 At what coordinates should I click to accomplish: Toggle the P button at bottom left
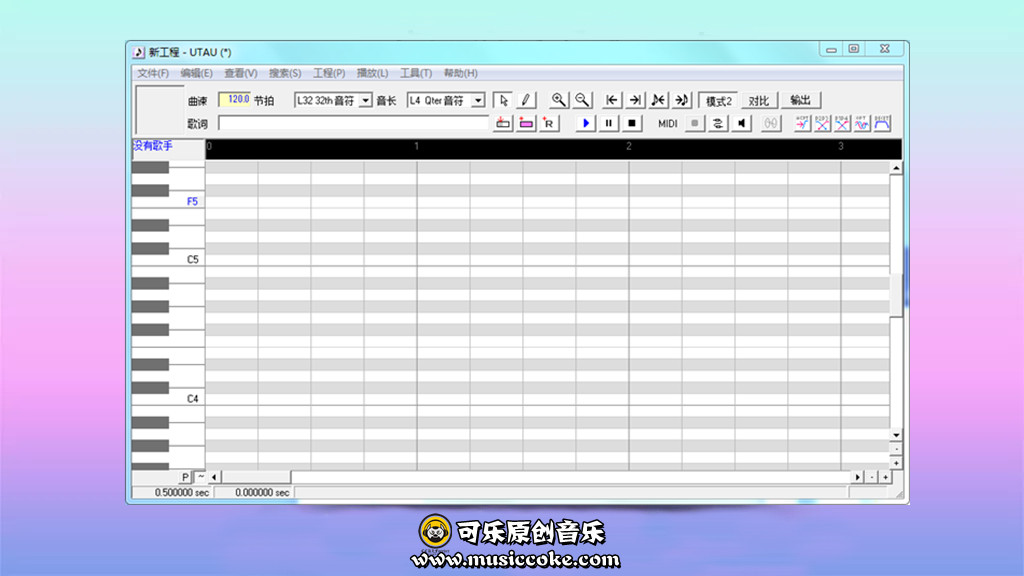(x=185, y=477)
